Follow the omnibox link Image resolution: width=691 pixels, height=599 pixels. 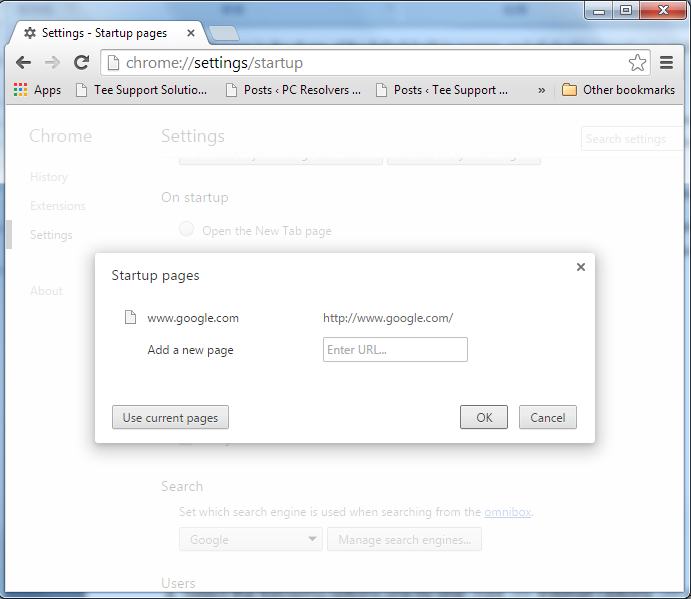coord(508,512)
